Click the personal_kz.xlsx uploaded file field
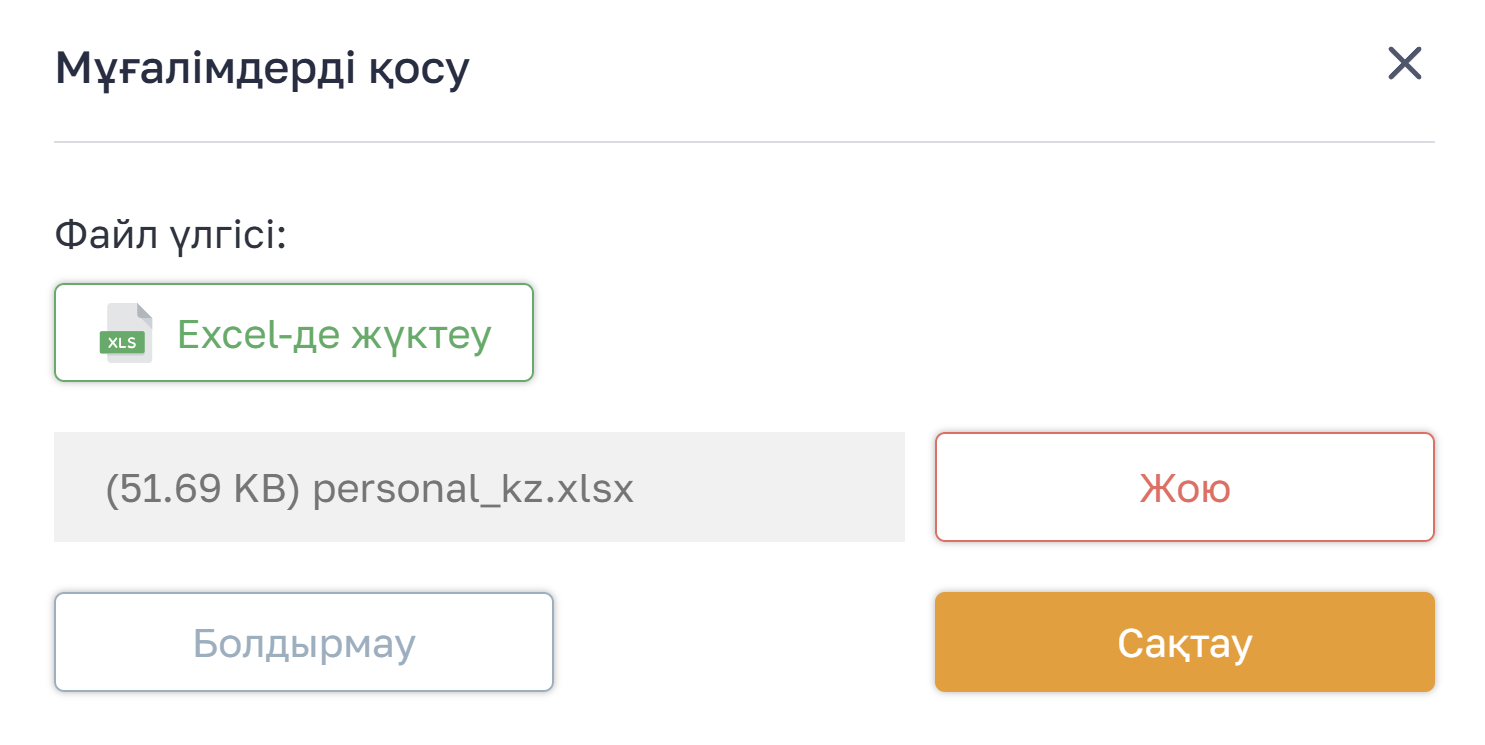This screenshot has width=1485, height=745. pos(478,487)
